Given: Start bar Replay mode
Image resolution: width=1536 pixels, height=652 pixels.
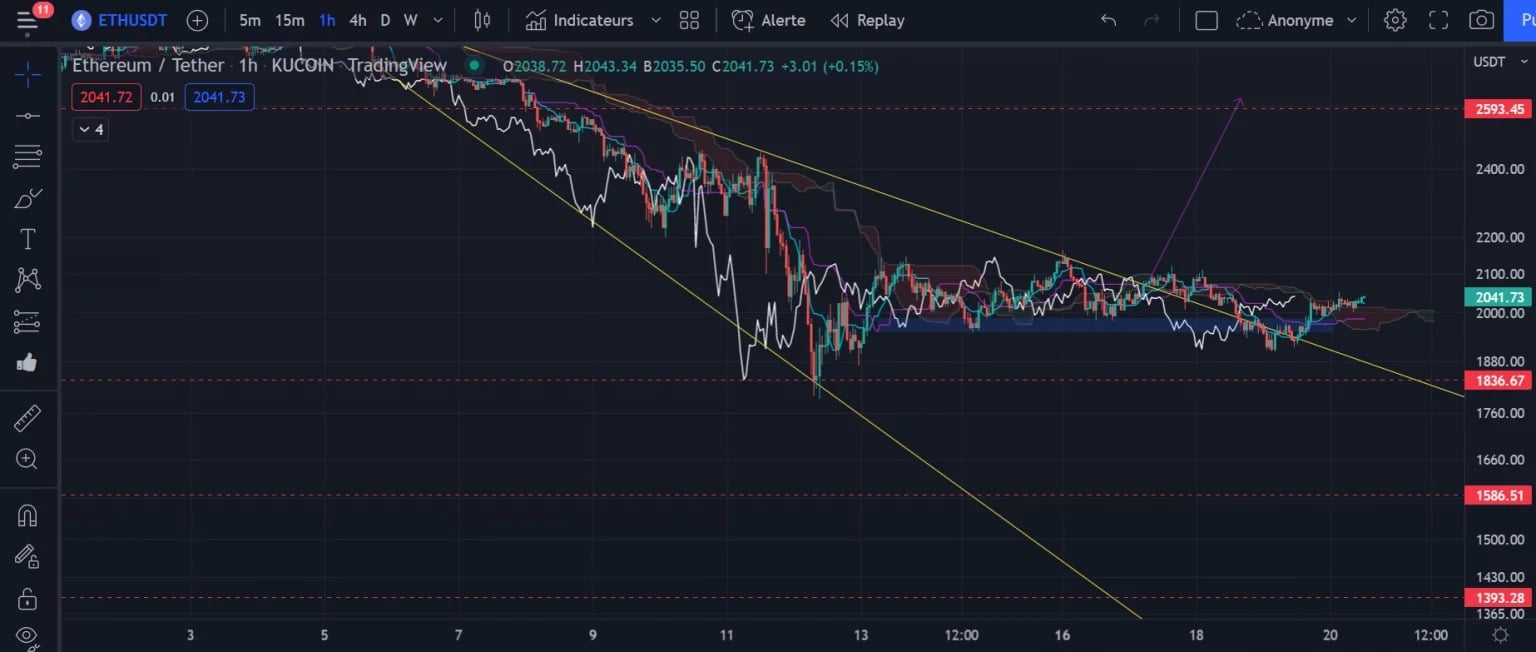Looking at the screenshot, I should 867,20.
